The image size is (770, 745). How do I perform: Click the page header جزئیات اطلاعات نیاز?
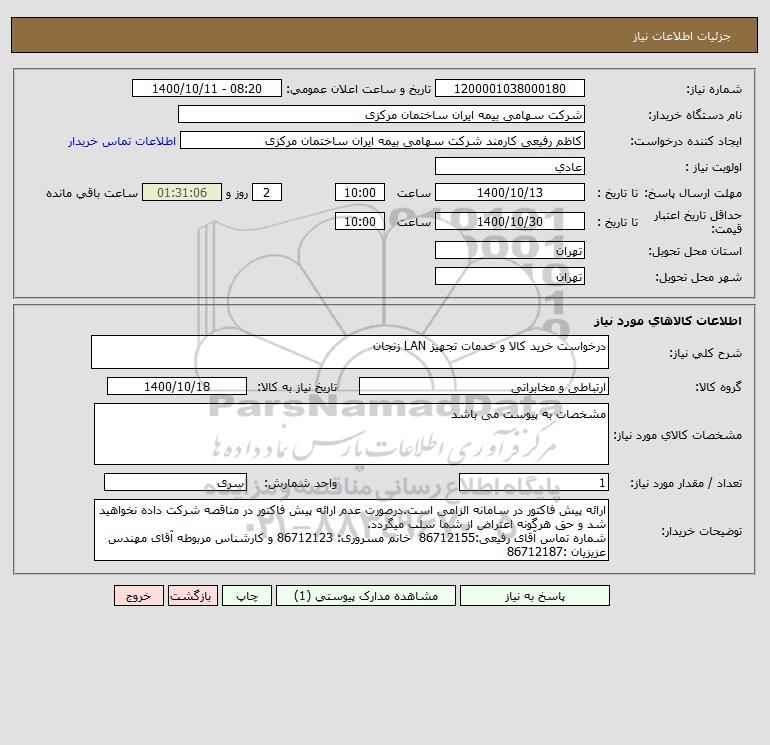[x=682, y=36]
